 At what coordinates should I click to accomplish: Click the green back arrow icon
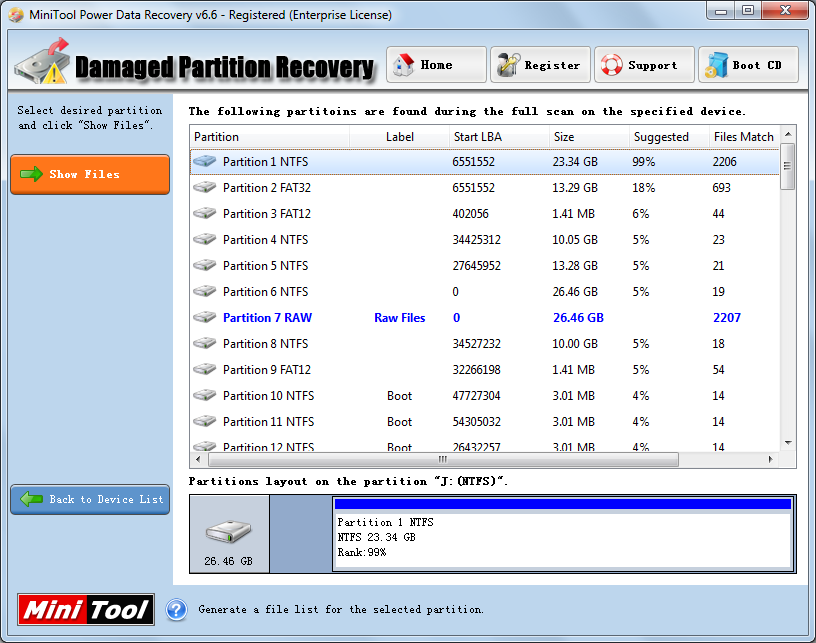pyautogui.click(x=31, y=499)
